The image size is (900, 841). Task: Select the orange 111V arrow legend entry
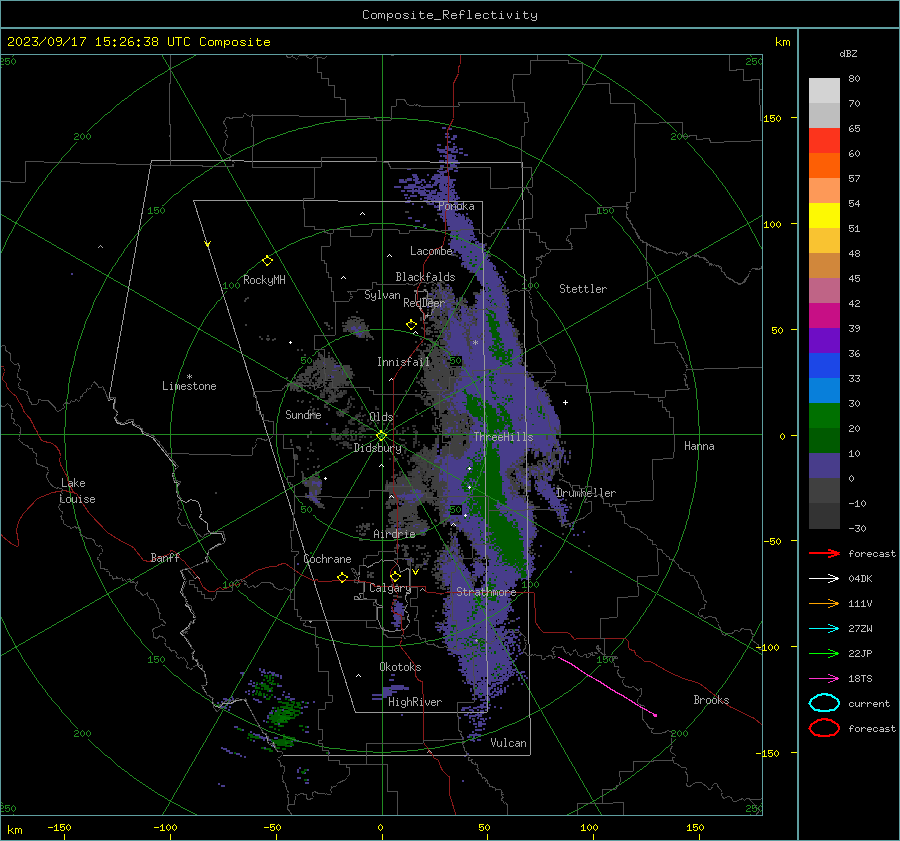click(x=824, y=603)
